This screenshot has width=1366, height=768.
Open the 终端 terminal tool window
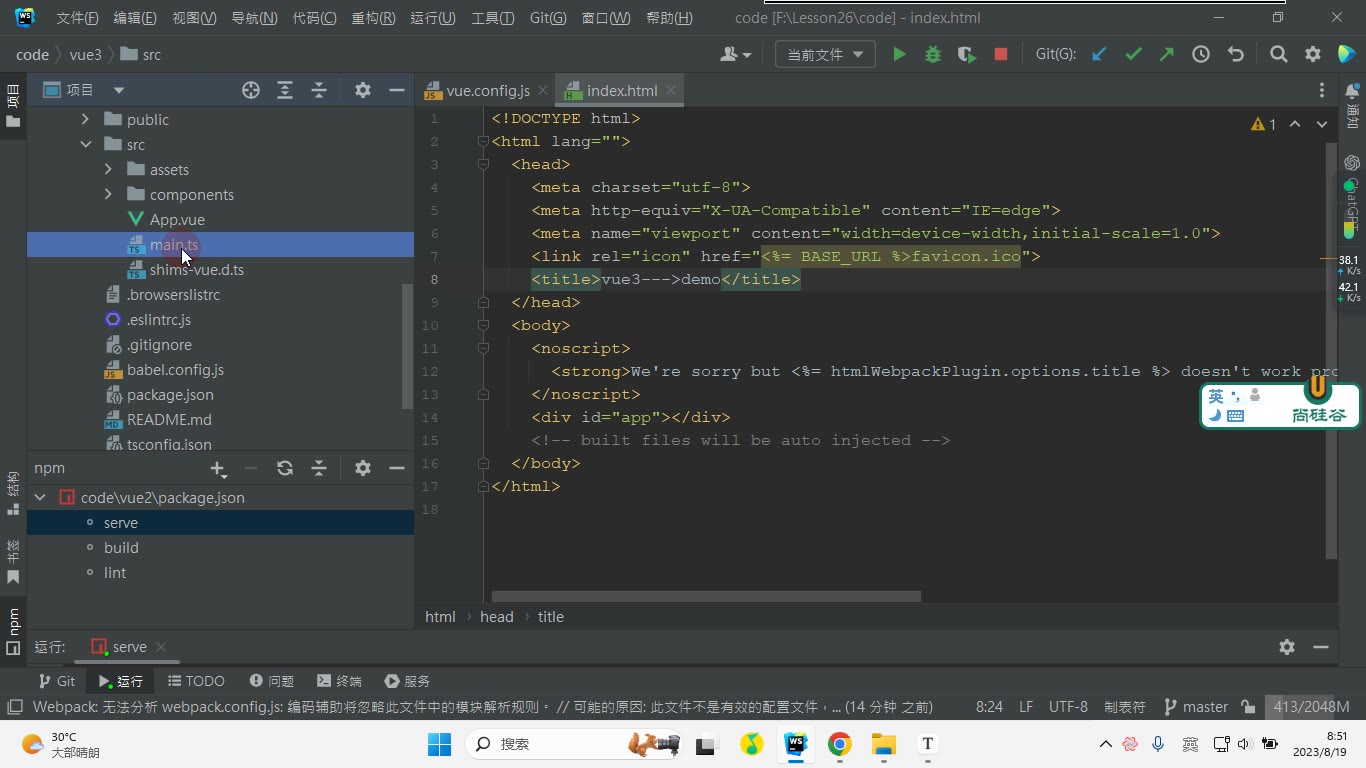(x=339, y=681)
